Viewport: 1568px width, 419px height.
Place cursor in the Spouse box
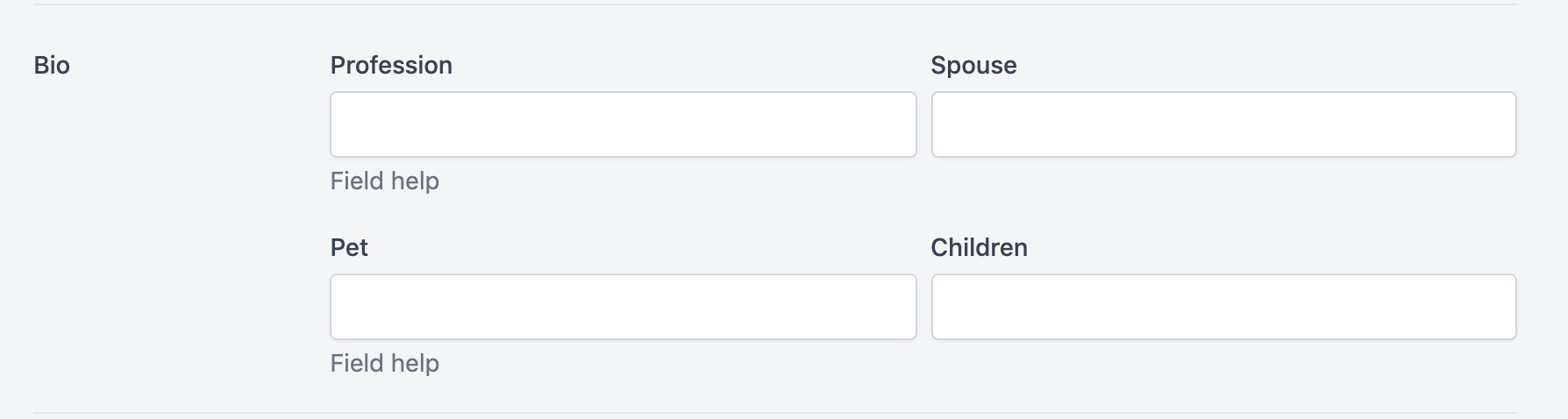tap(1223, 124)
